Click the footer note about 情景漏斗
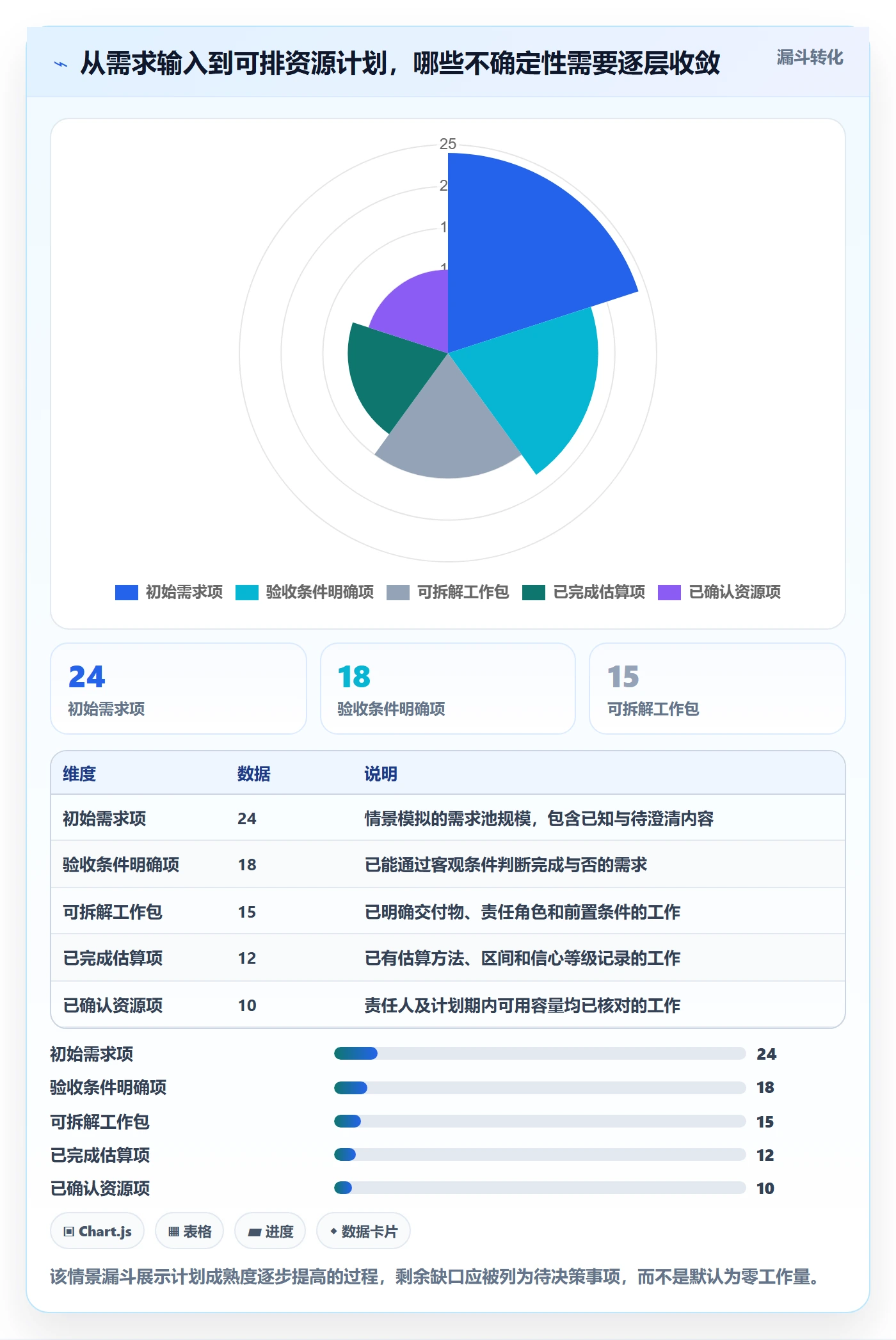This screenshot has width=896, height=1340. (x=435, y=1277)
